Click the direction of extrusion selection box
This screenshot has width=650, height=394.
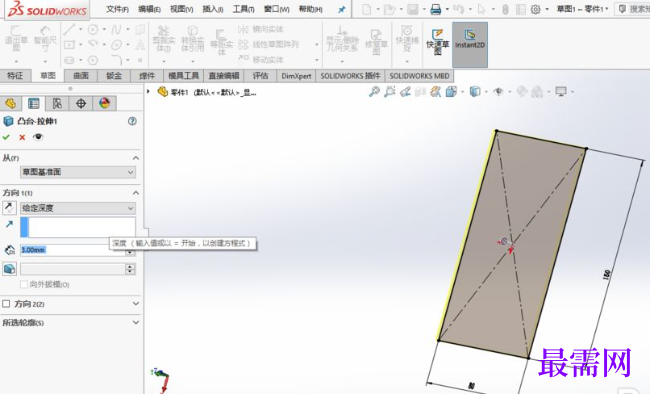tap(78, 227)
